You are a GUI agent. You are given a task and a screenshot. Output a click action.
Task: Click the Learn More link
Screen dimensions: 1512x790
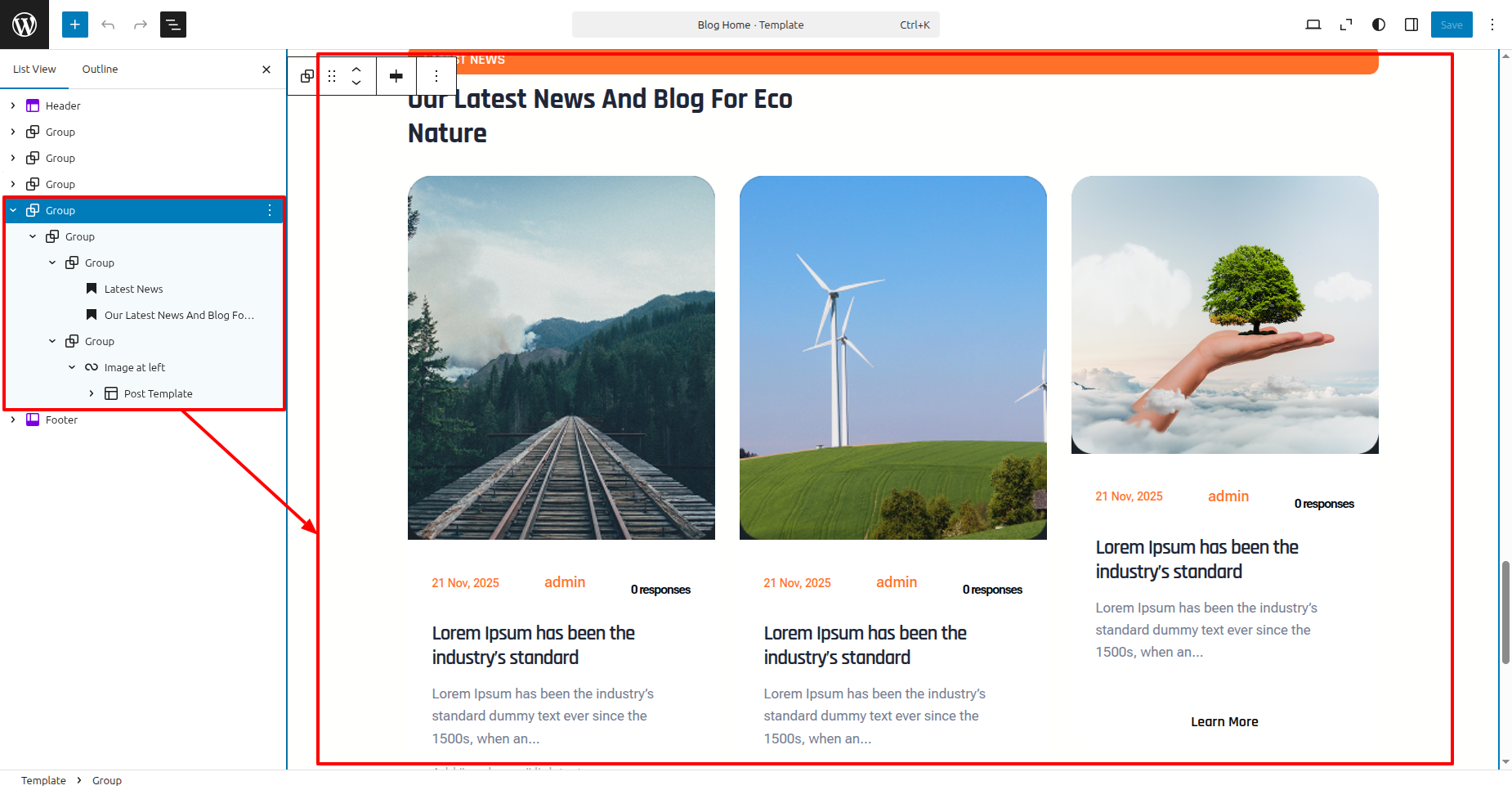tap(1224, 721)
